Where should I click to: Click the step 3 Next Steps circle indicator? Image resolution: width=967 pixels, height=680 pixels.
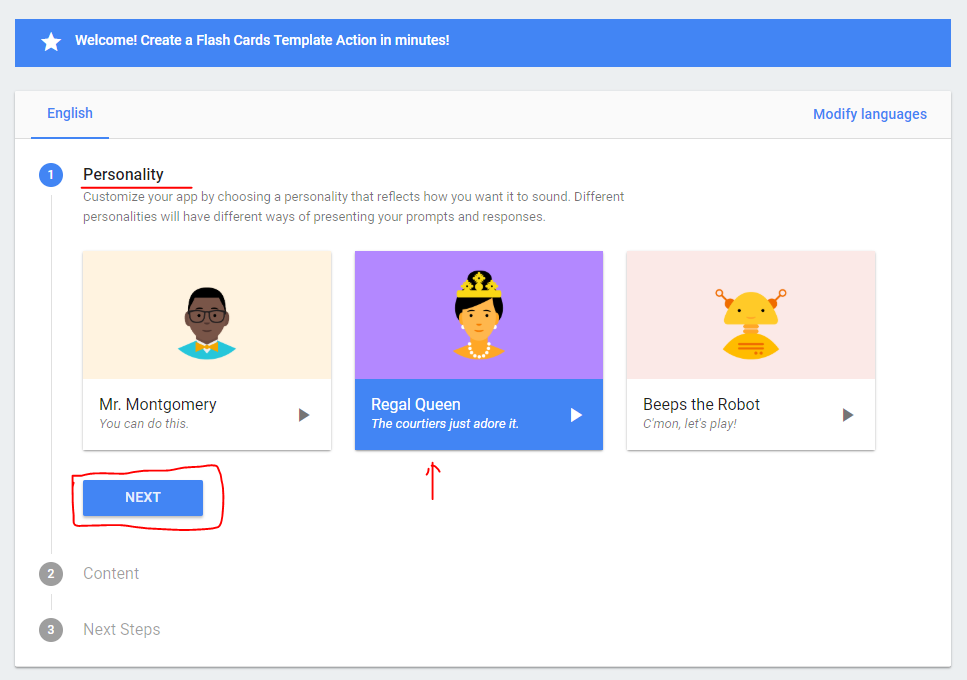click(51, 629)
